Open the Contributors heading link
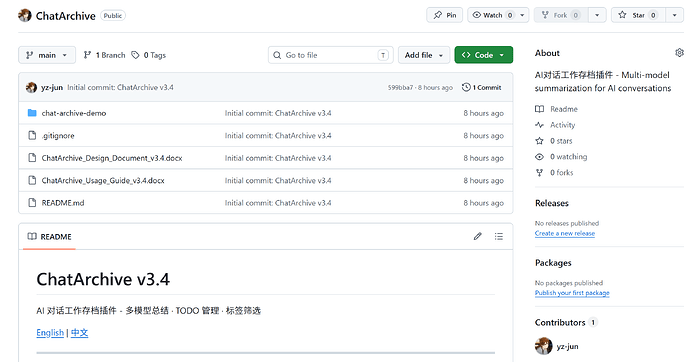This screenshot has width=690, height=362. pos(560,322)
